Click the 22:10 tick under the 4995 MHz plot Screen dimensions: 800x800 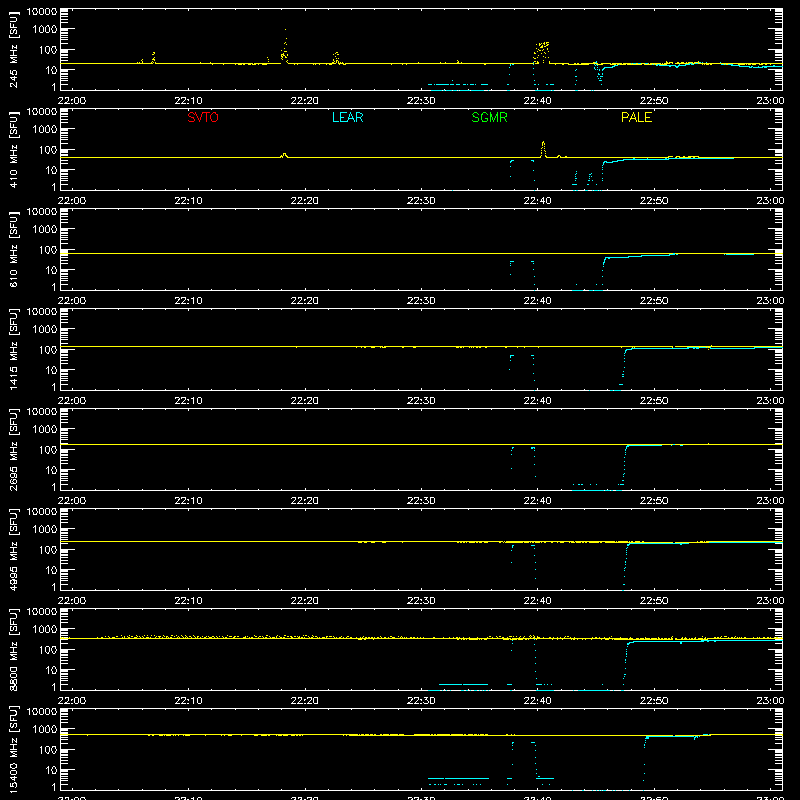coord(188,601)
